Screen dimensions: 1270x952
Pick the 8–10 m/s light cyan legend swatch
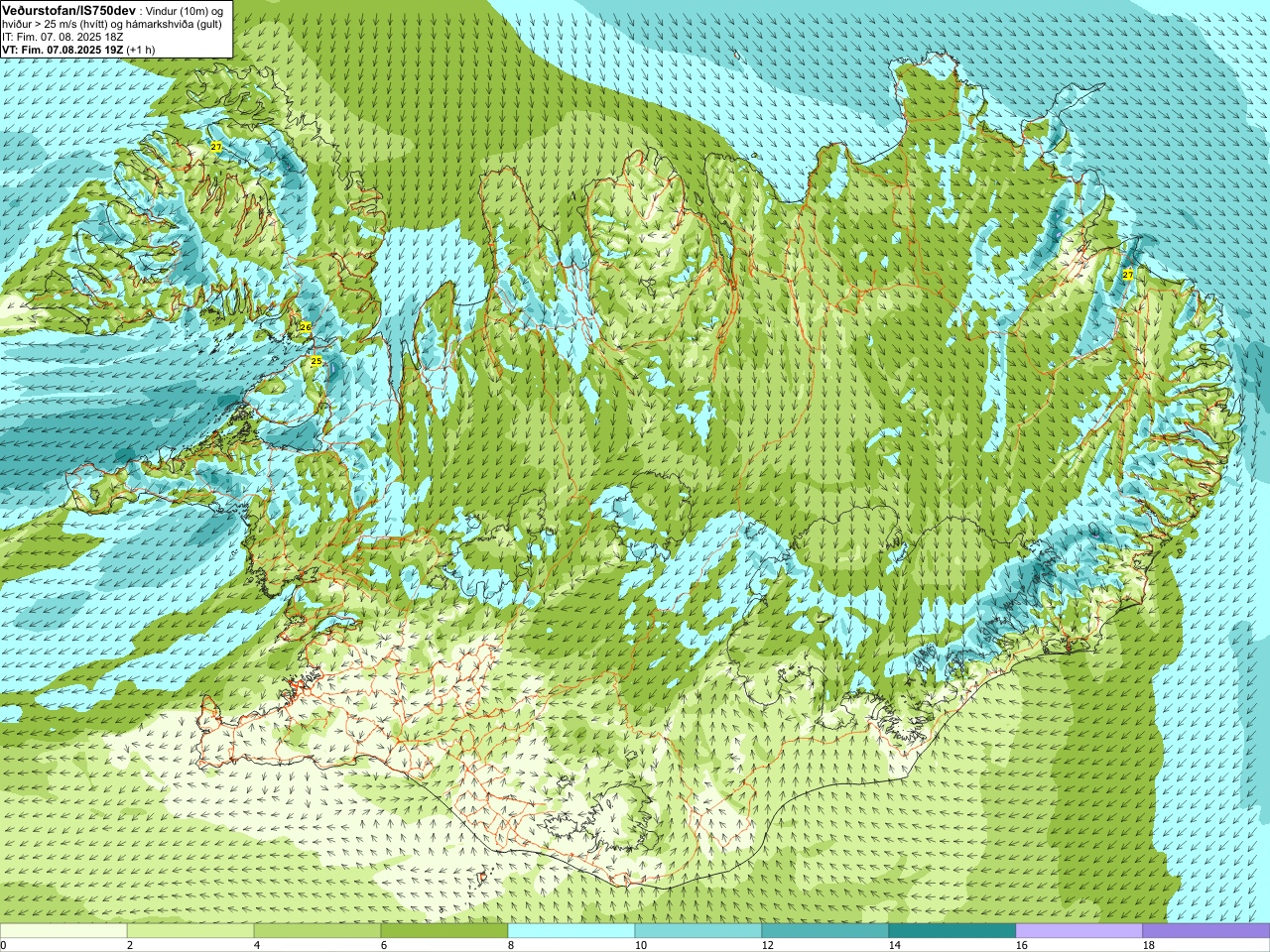(x=571, y=931)
